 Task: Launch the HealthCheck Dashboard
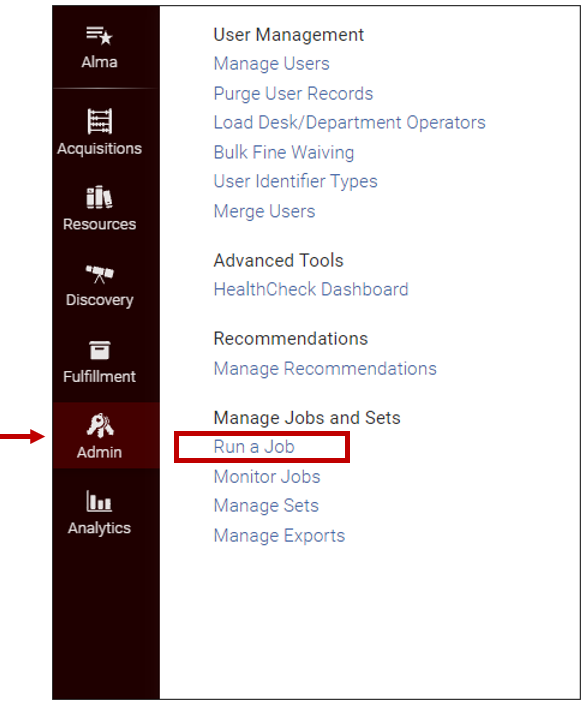tap(311, 289)
